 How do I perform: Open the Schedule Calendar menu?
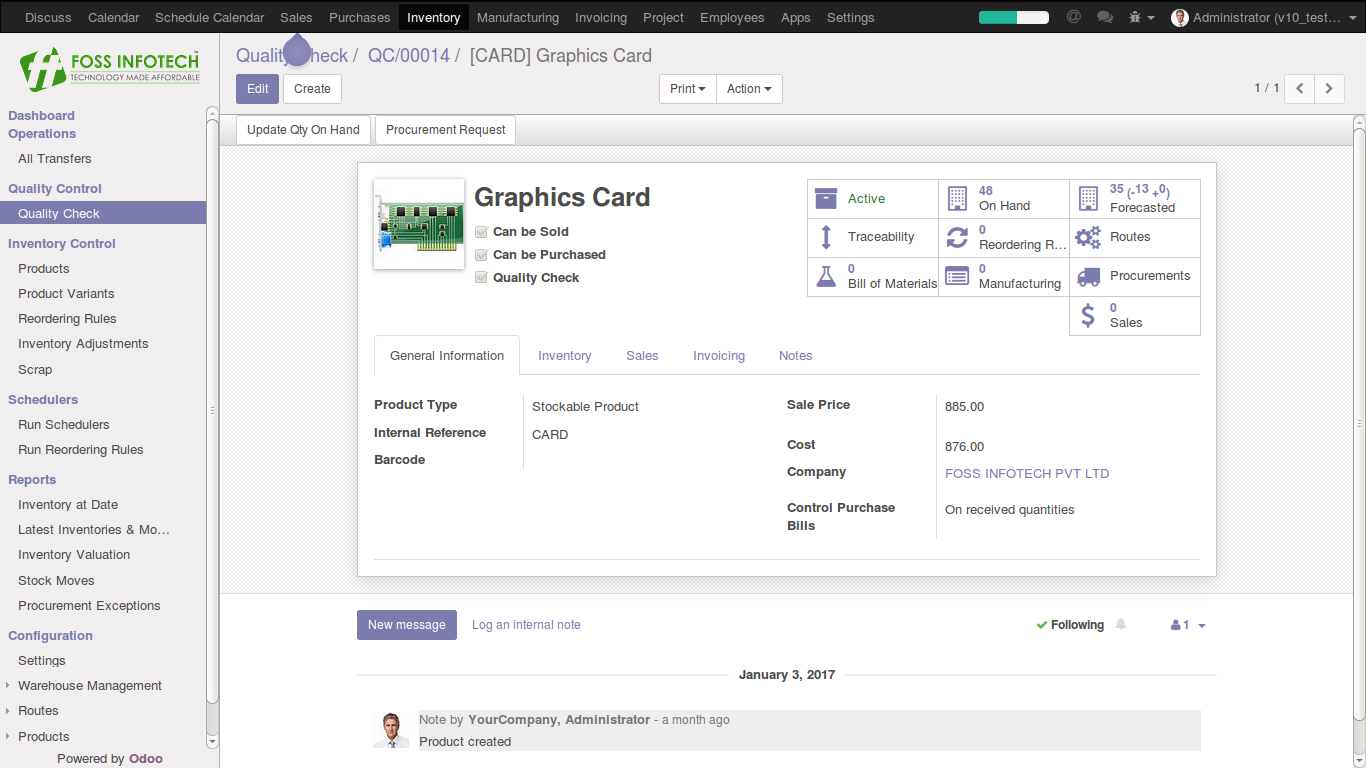(x=210, y=17)
